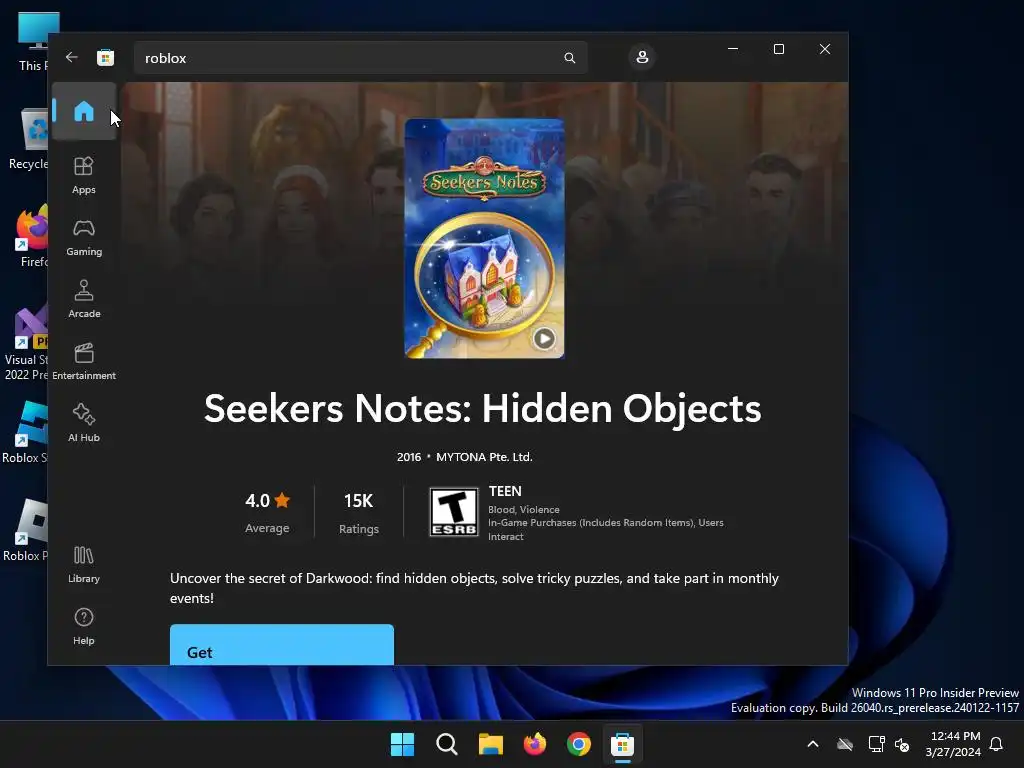The image size is (1024, 768).
Task: Click the Blood, Violence descriptor text
Action: coord(524,509)
